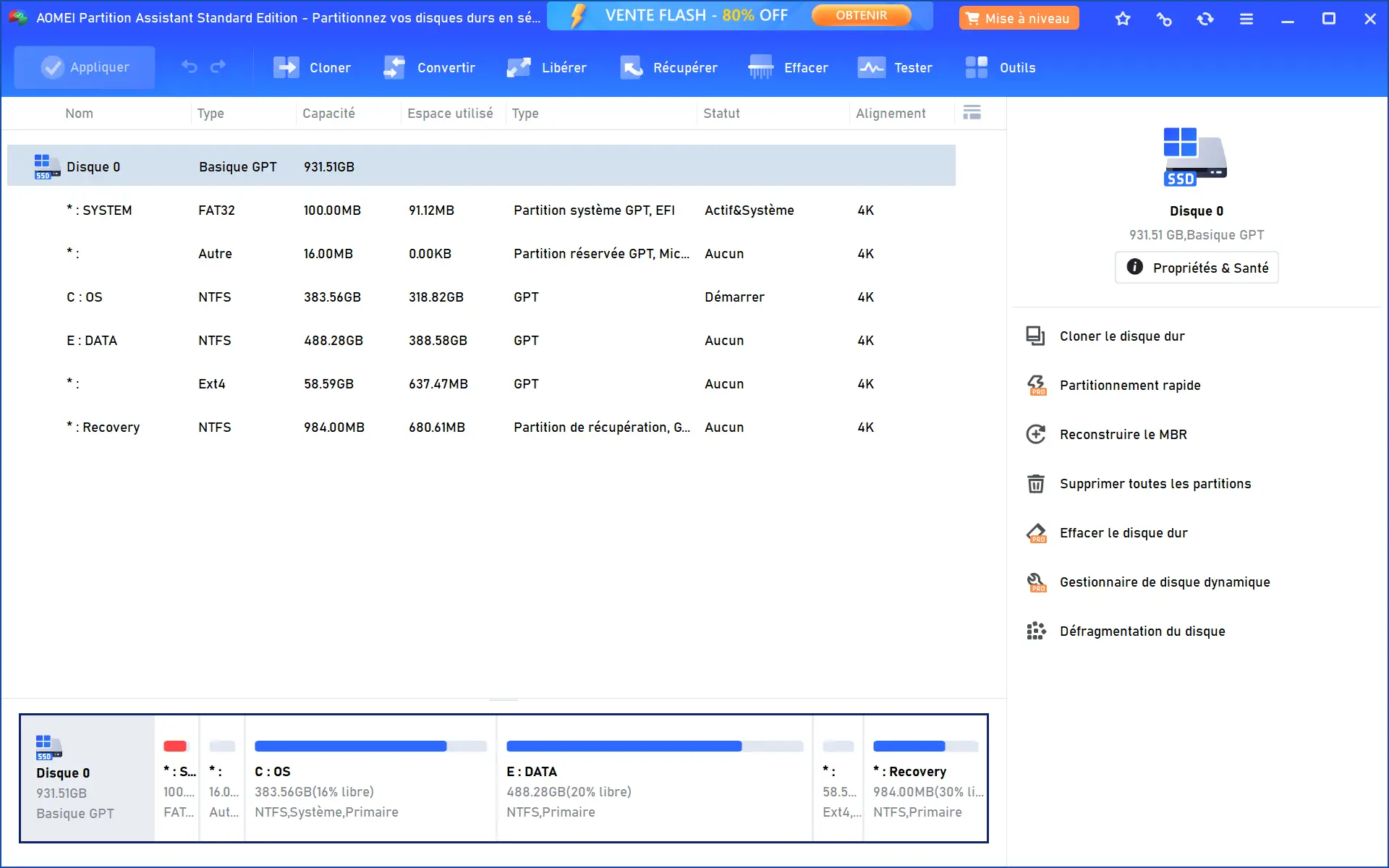Click the Effacer le disque dur icon

[1036, 532]
